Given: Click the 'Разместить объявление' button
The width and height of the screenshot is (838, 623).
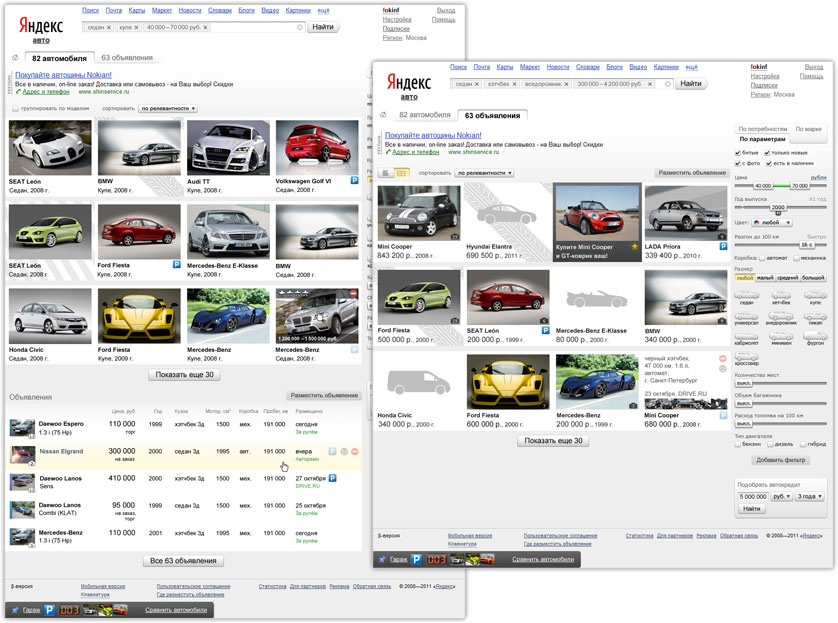Looking at the screenshot, I should tap(691, 171).
